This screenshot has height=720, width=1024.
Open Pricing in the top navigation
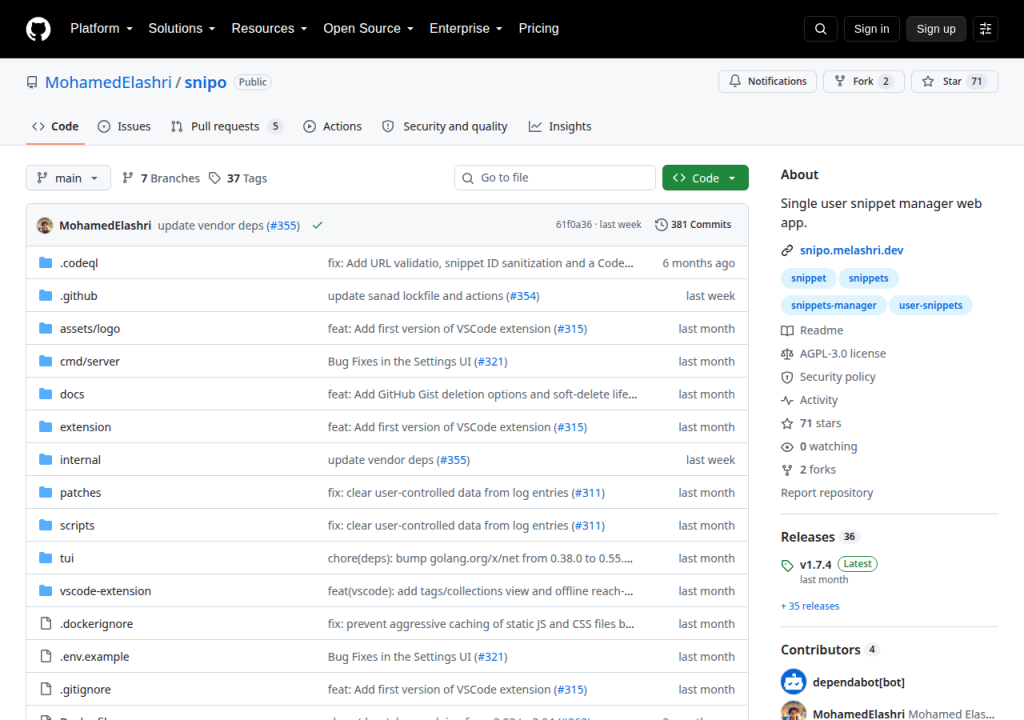[539, 29]
